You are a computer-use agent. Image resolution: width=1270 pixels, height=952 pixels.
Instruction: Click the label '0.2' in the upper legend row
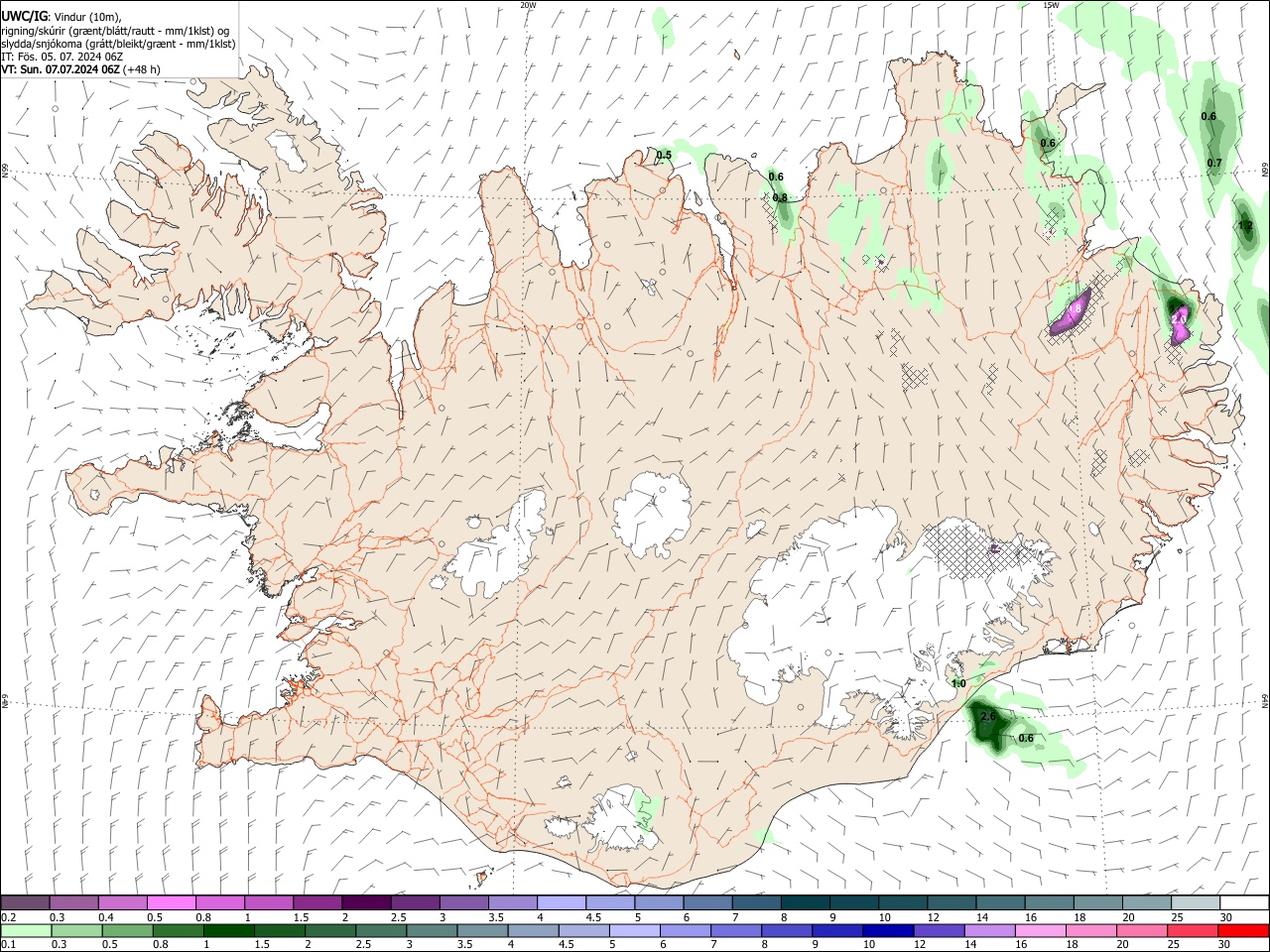click(8, 917)
